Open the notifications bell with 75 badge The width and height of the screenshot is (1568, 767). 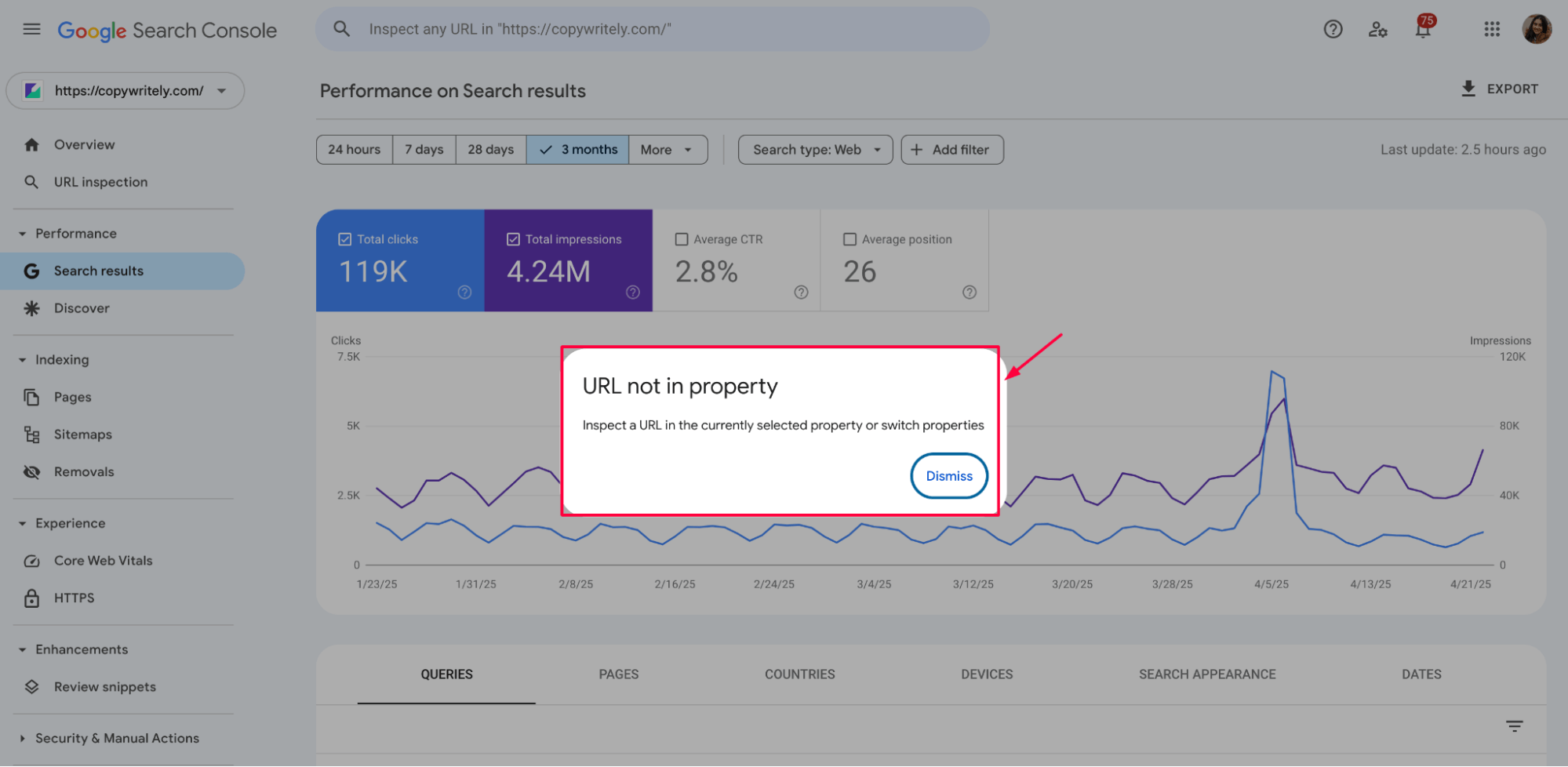tap(1423, 28)
